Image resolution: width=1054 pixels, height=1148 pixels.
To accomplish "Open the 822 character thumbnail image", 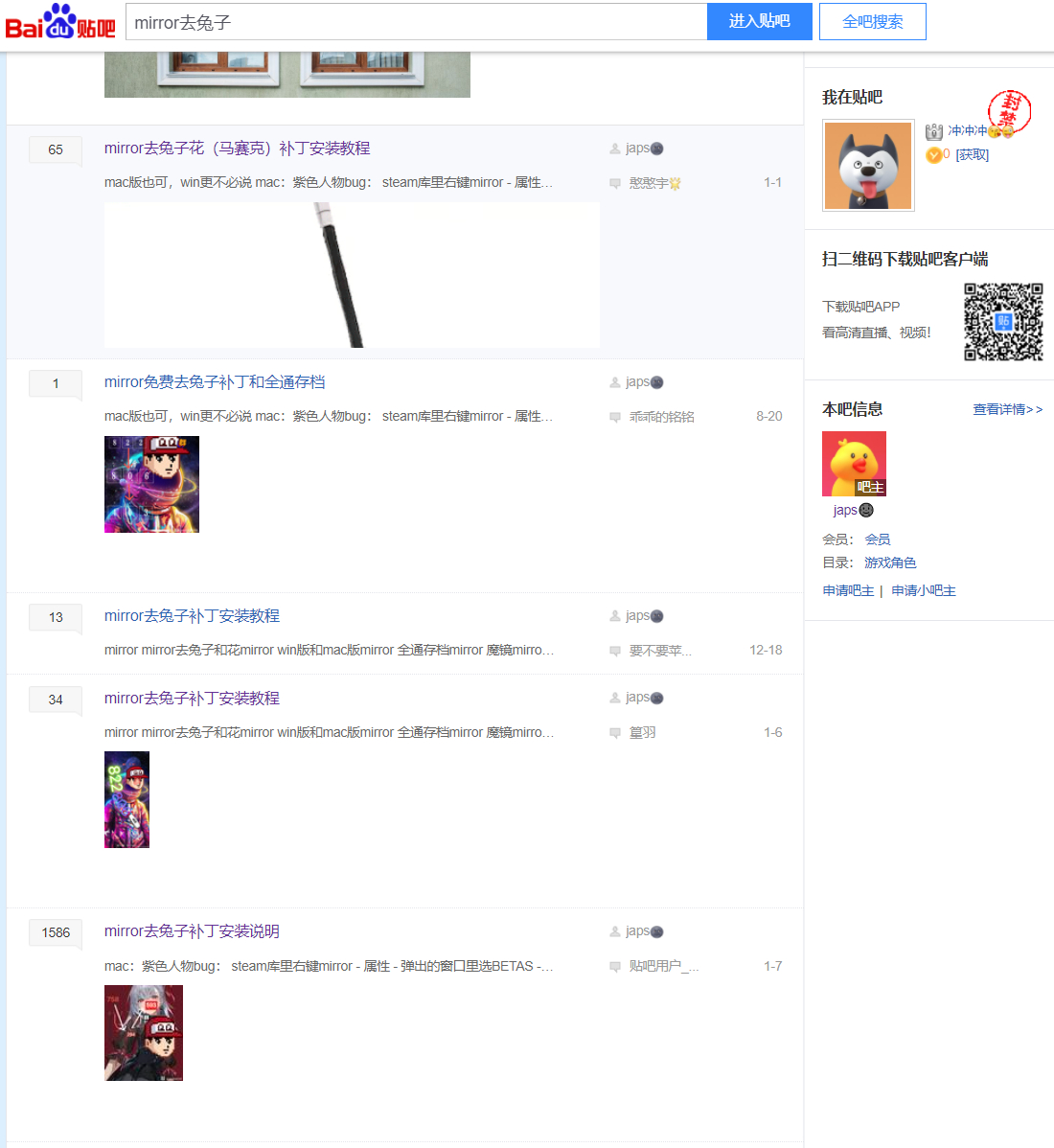I will [126, 799].
